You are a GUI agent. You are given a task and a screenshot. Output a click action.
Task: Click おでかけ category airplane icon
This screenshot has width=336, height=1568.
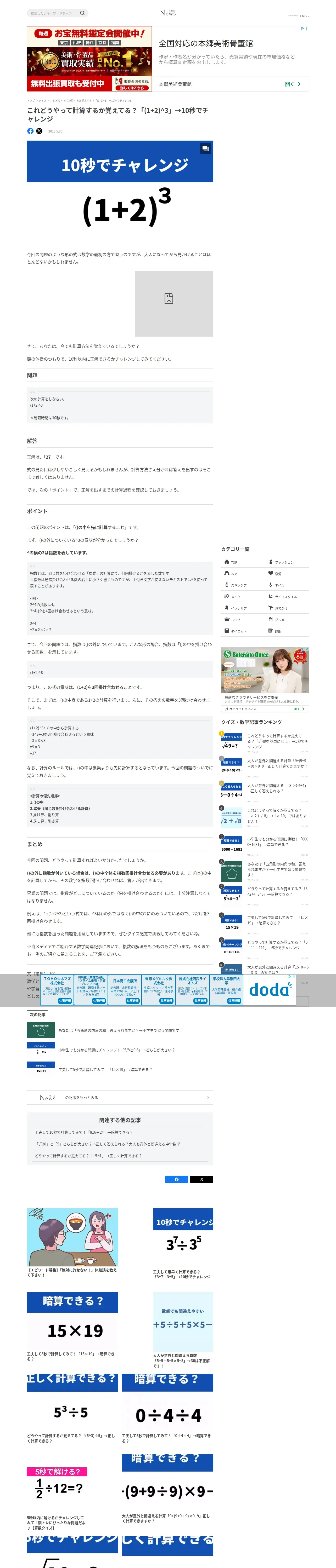271,608
